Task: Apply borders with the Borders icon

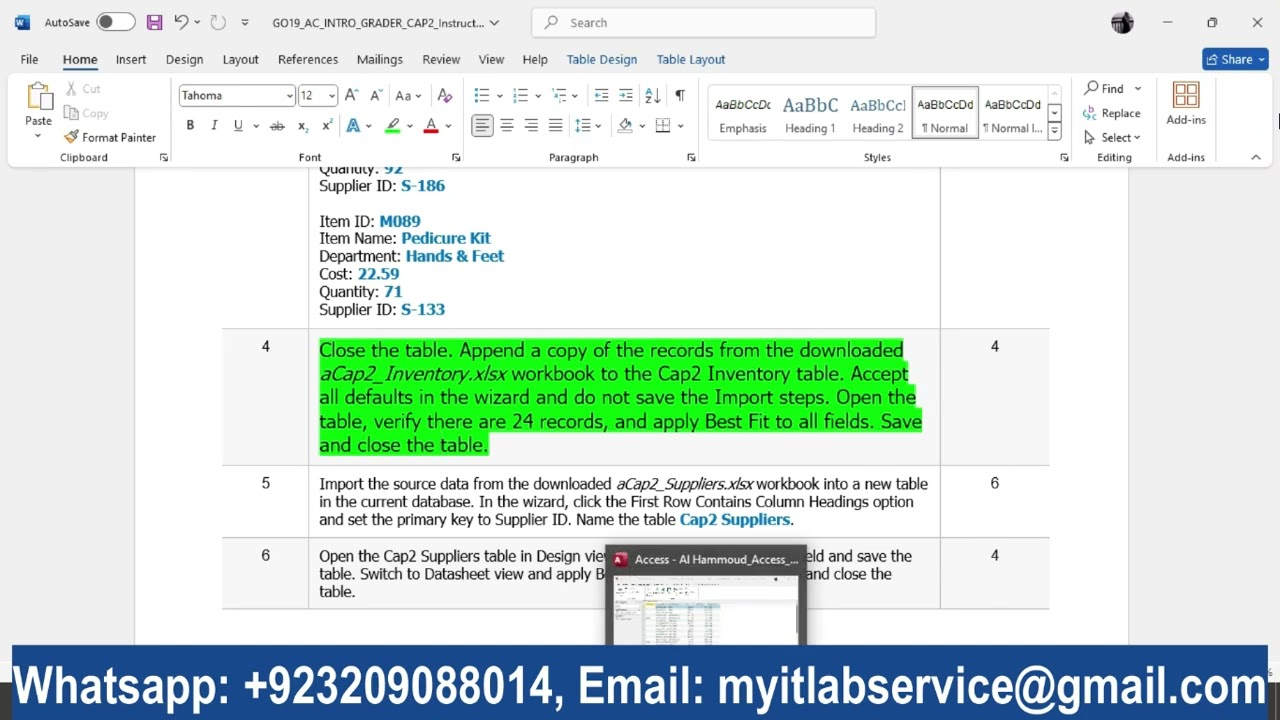Action: coord(663,126)
